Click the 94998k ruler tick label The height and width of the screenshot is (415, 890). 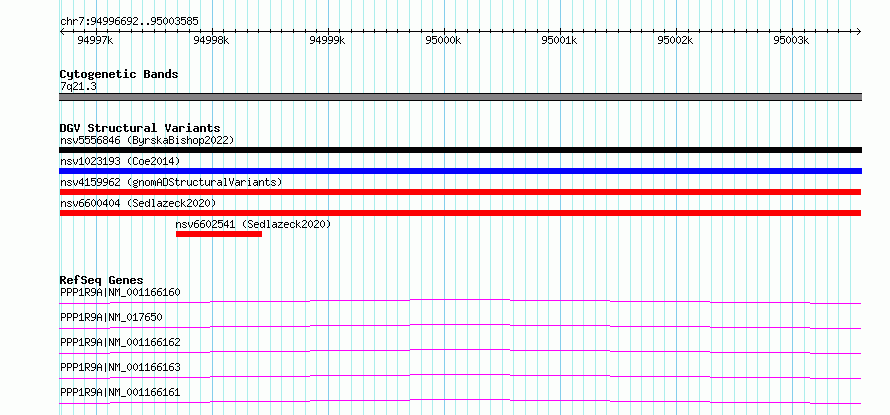pos(211,41)
